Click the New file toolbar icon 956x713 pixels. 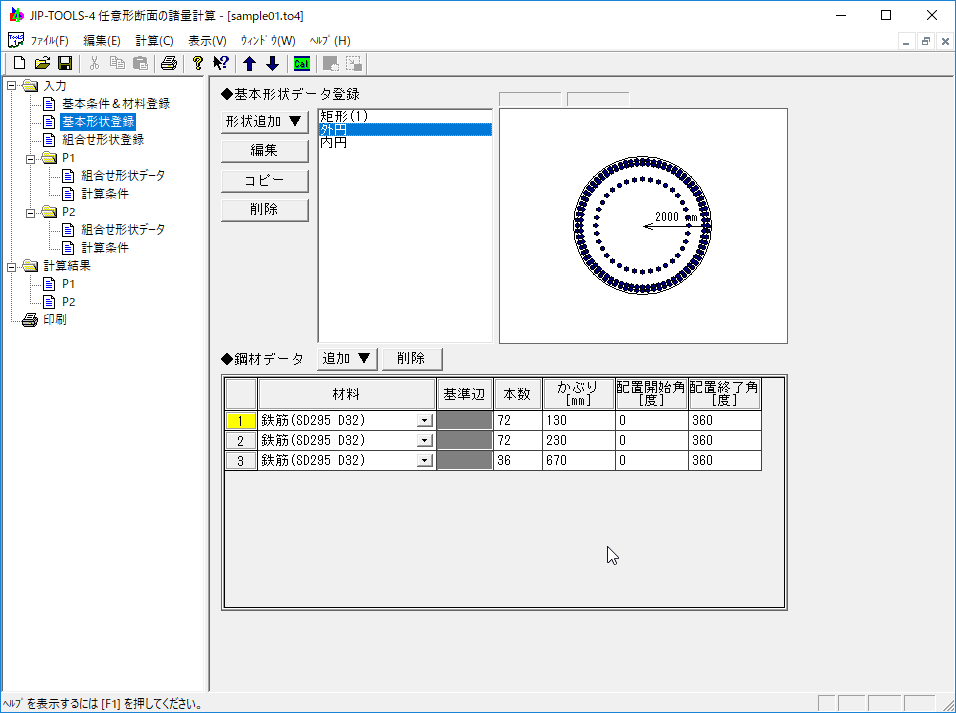click(19, 64)
